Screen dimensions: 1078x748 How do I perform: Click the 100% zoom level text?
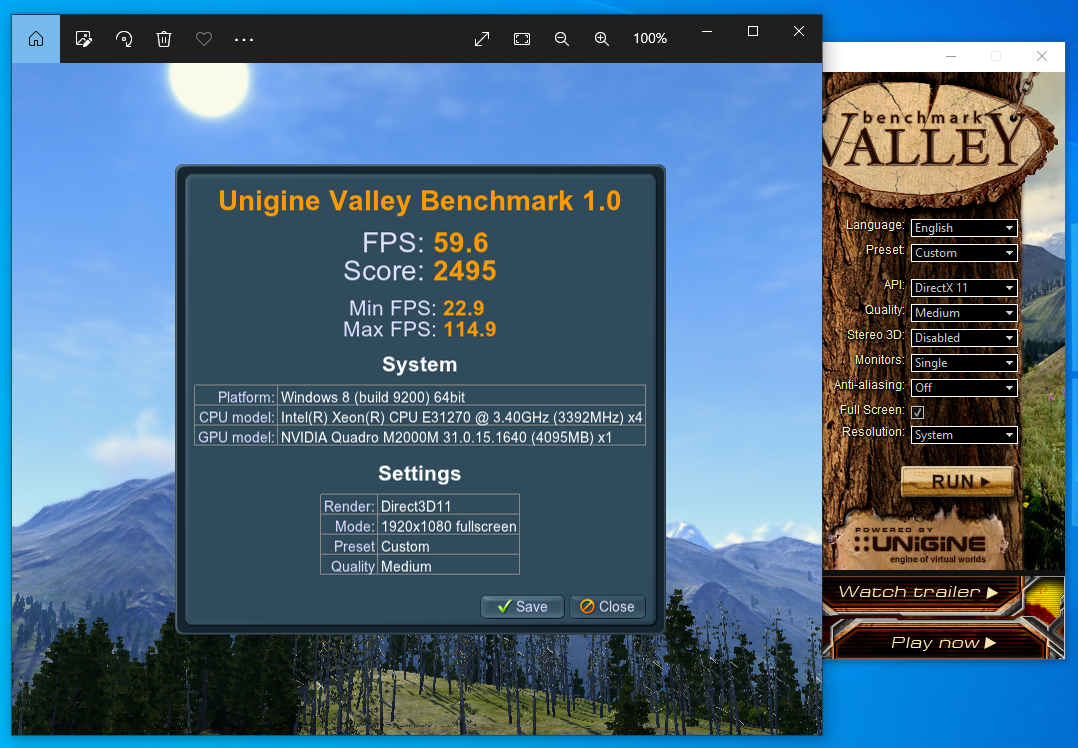tap(650, 38)
